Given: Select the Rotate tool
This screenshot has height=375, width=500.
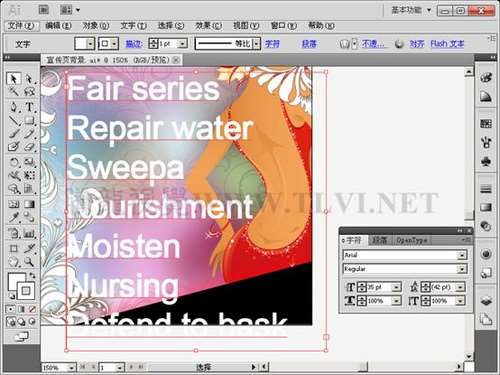Looking at the screenshot, I should pyautogui.click(x=14, y=162).
